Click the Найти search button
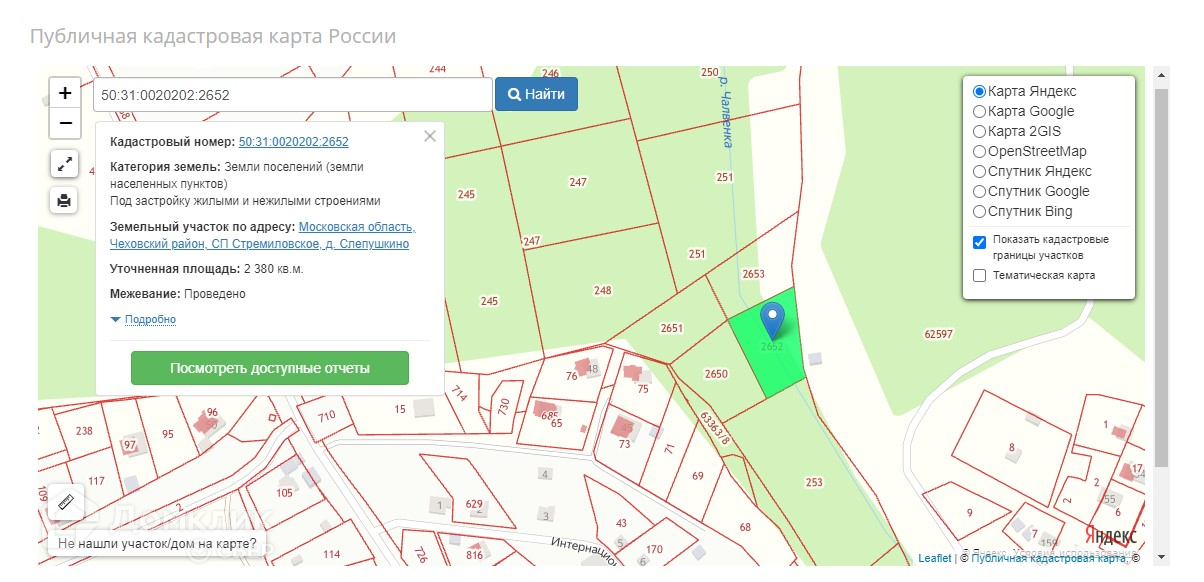The image size is (1204, 582). pyautogui.click(x=536, y=95)
